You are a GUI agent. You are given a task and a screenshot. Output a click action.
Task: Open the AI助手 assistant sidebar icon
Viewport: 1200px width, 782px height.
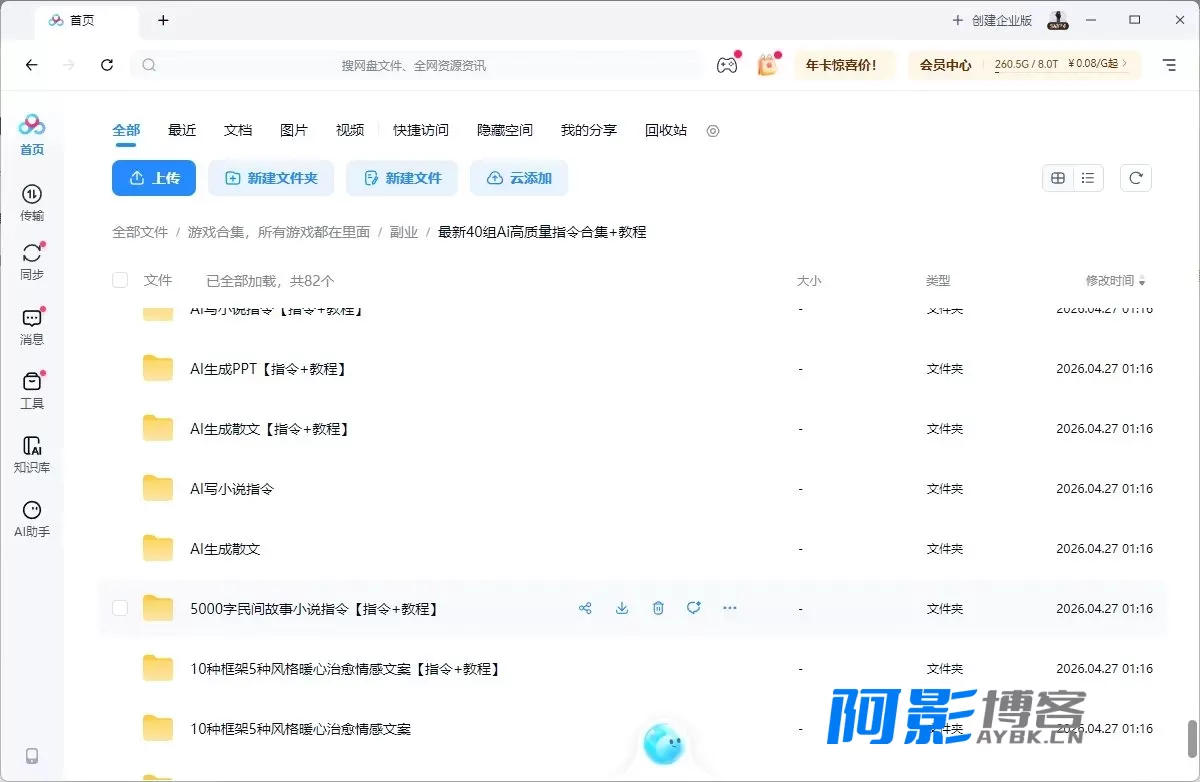tap(32, 519)
